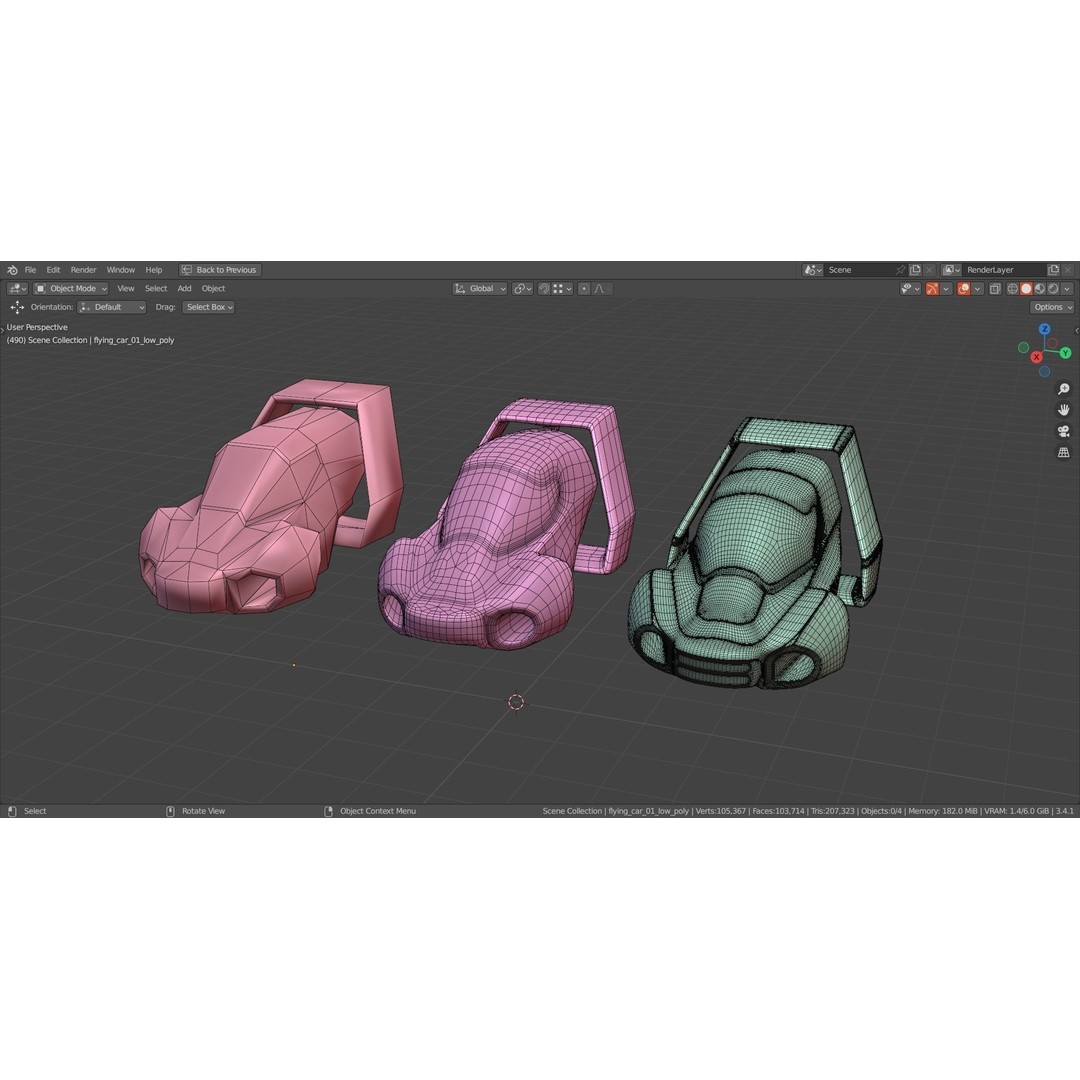This screenshot has height=1080, width=1080.
Task: Toggle X-Ray display mode
Action: pos(995,288)
